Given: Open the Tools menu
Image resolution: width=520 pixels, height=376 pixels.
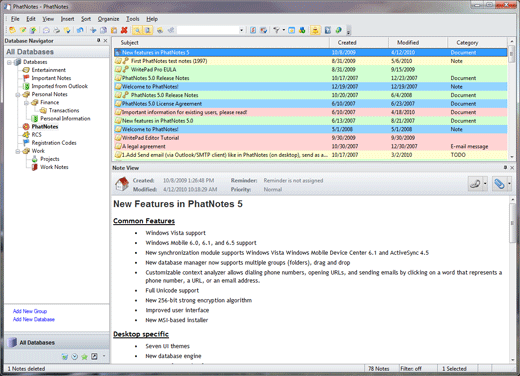Looking at the screenshot, I should click(133, 19).
